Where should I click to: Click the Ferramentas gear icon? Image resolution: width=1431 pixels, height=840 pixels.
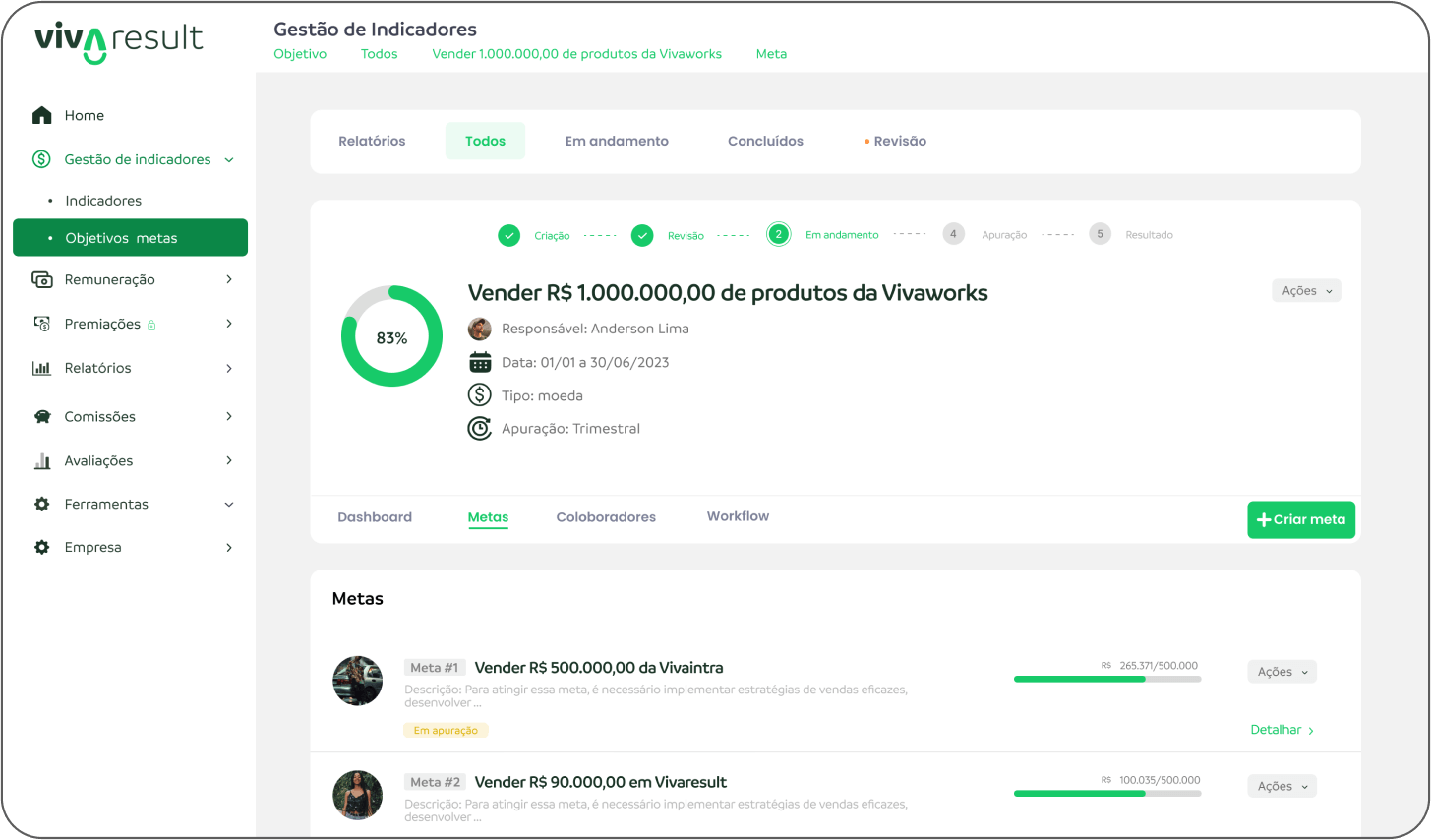pos(41,505)
